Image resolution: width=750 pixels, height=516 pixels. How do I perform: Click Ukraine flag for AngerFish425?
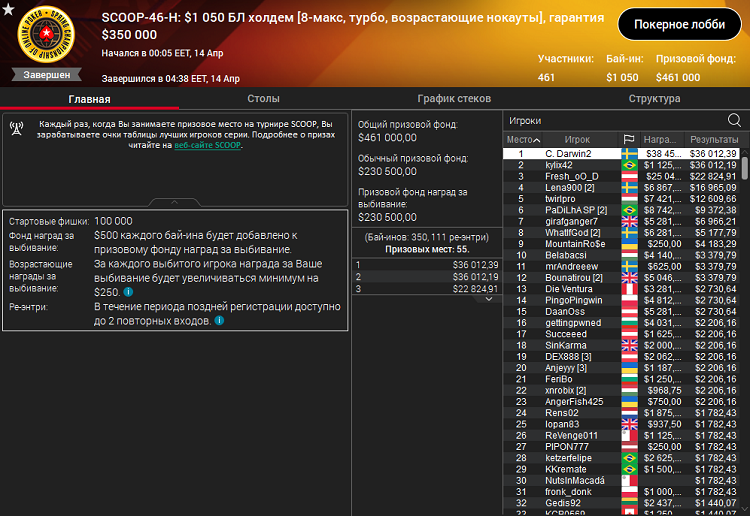point(629,402)
